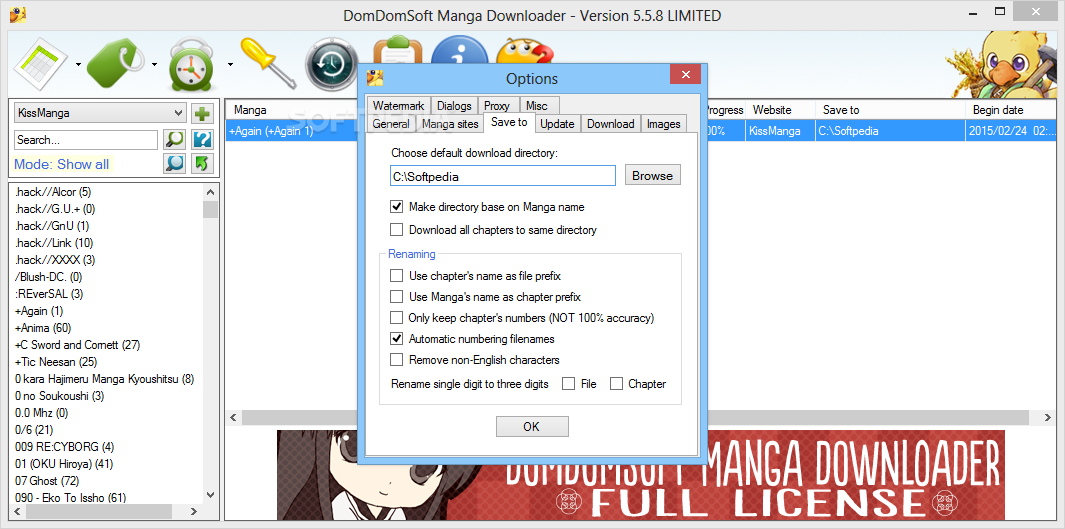Click the emoticon help icon
The image size is (1065, 529).
pyautogui.click(x=524, y=51)
